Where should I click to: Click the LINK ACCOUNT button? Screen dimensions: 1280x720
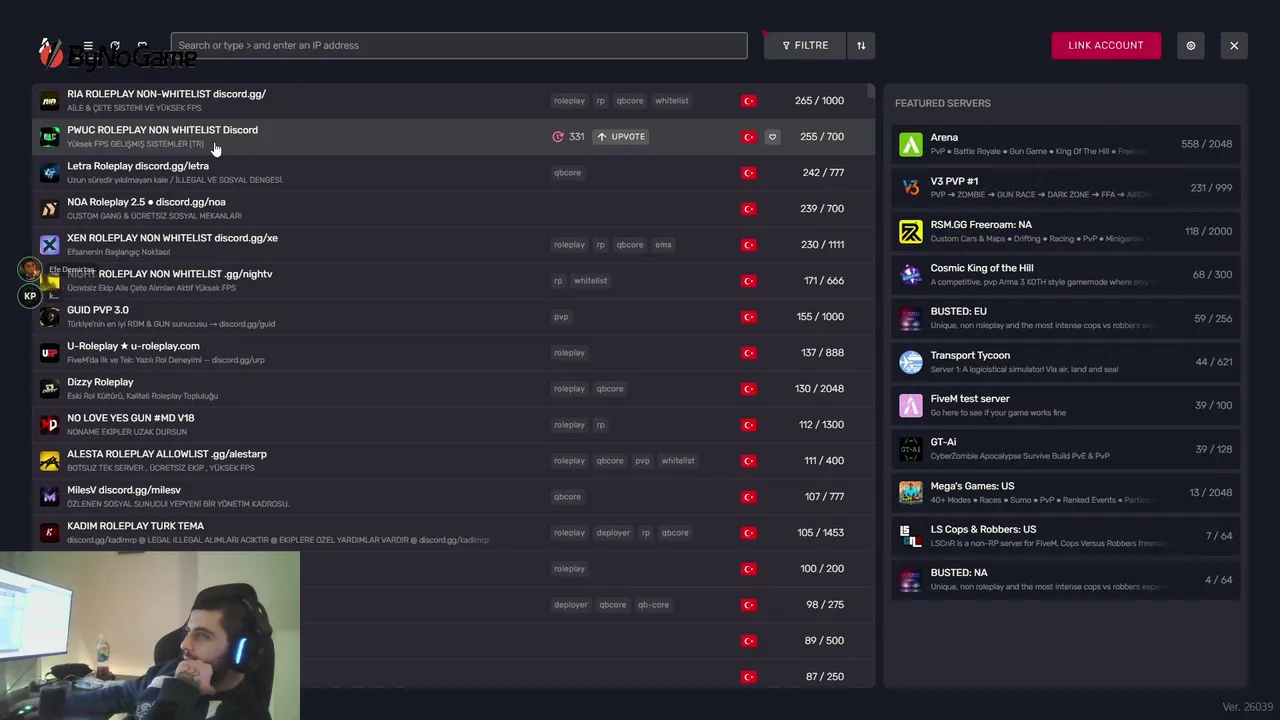pyautogui.click(x=1106, y=46)
